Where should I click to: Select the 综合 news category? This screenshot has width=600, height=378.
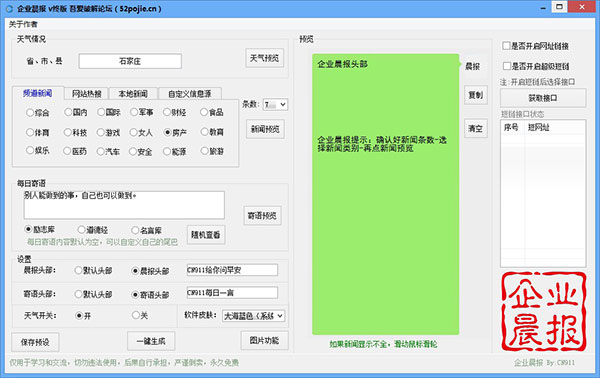[x=38, y=112]
